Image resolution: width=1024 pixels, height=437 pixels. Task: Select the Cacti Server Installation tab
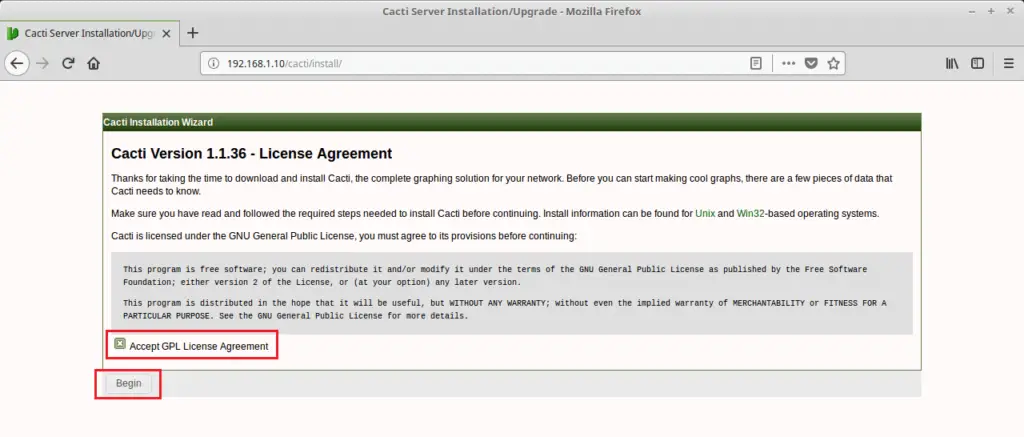tap(89, 33)
